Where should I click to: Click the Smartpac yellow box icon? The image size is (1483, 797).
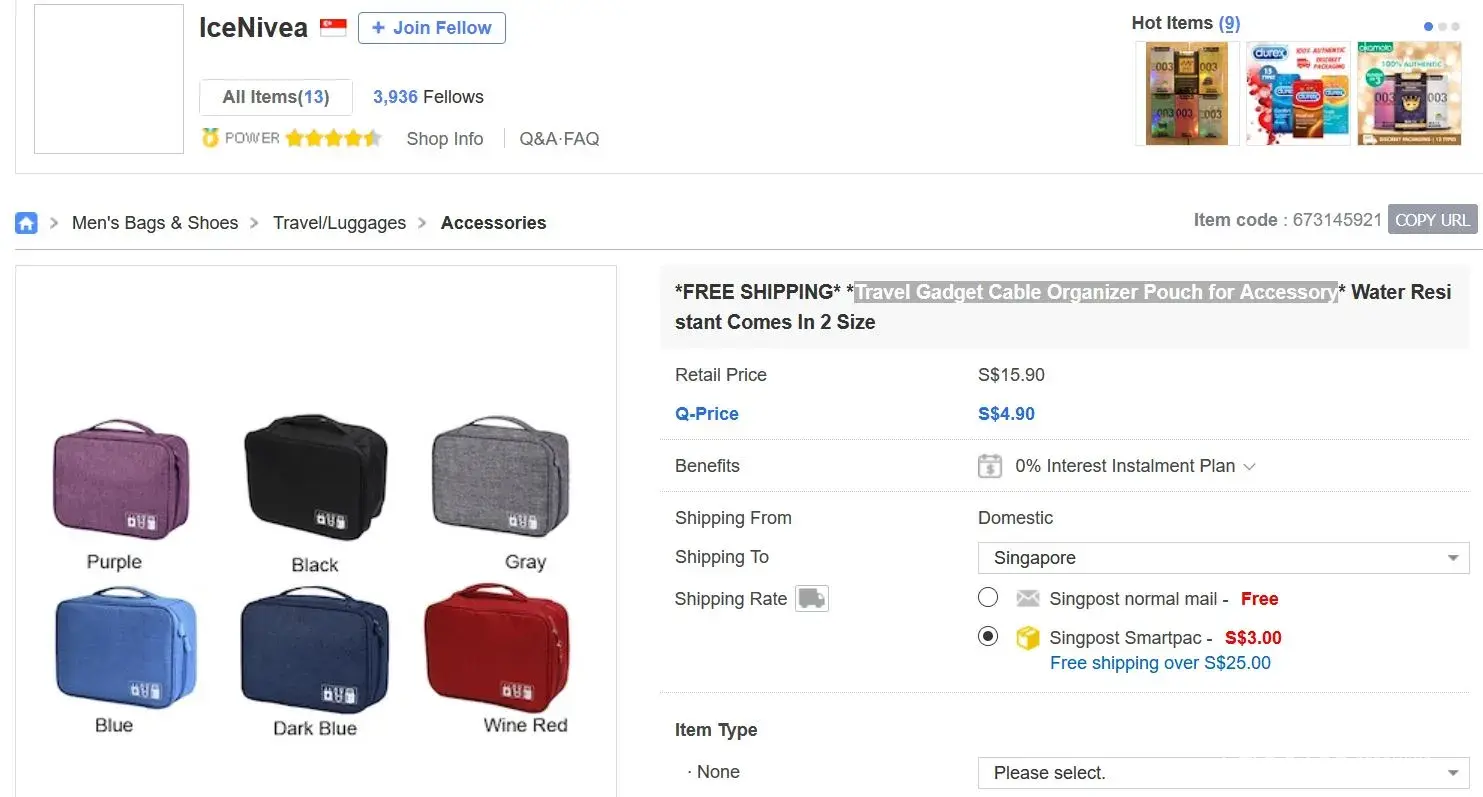click(1027, 638)
